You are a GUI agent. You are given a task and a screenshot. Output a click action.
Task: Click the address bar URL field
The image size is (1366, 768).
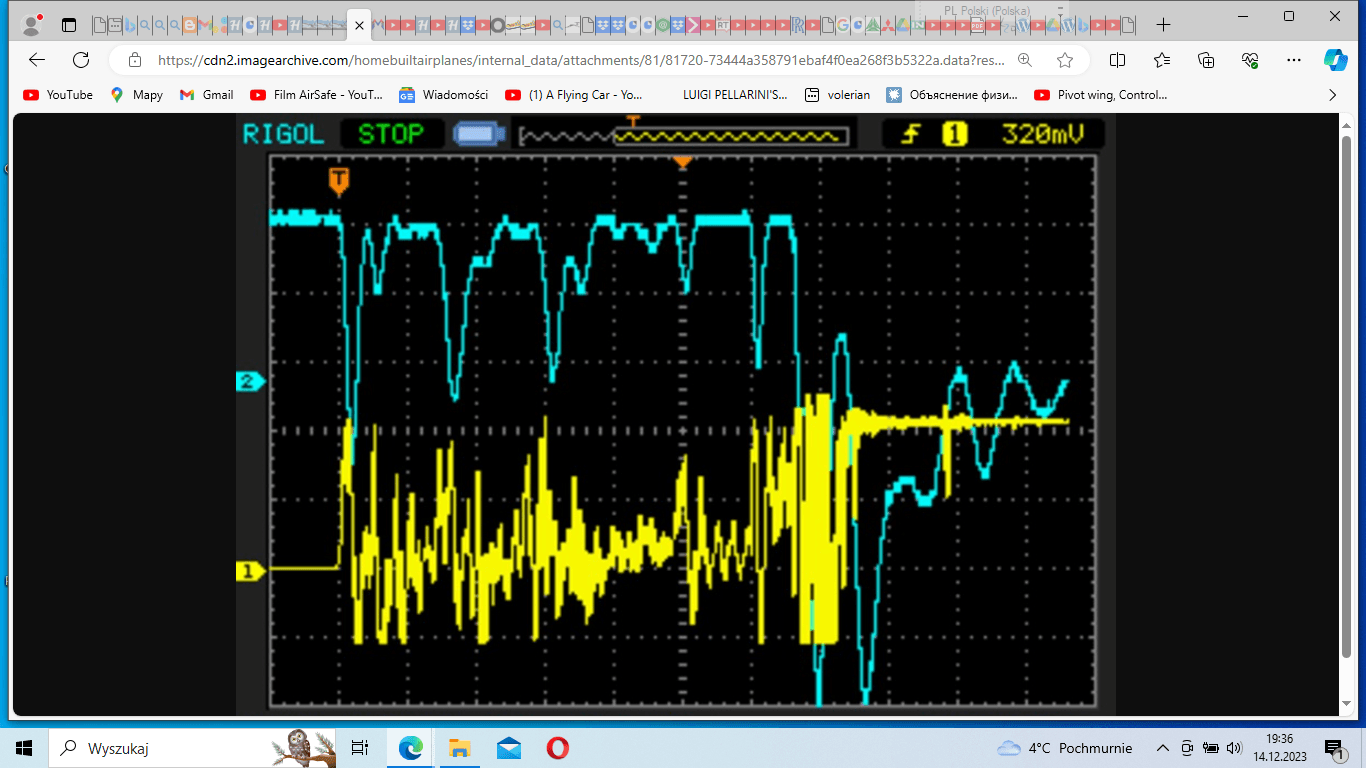tap(580, 60)
